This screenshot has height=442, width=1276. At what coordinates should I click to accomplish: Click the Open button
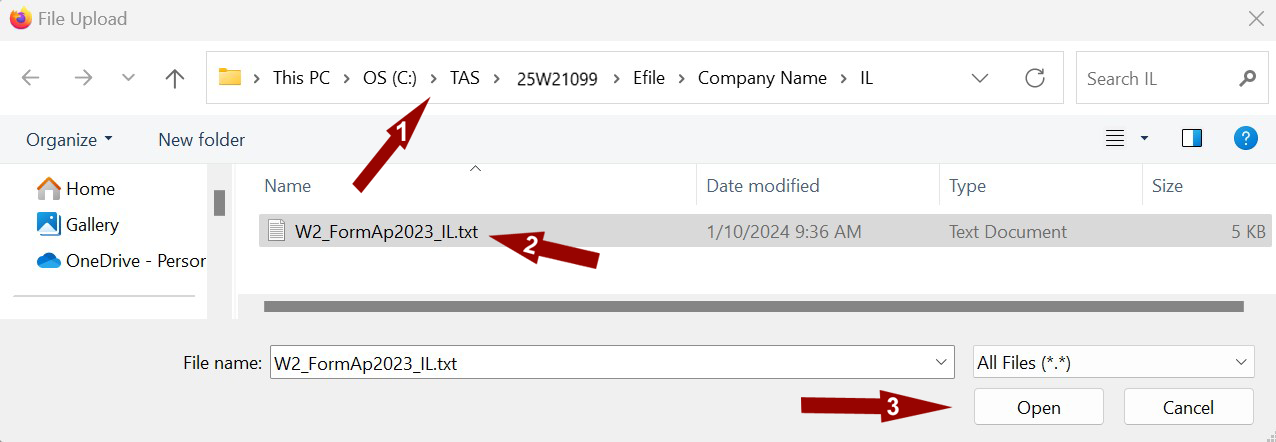(x=1038, y=407)
